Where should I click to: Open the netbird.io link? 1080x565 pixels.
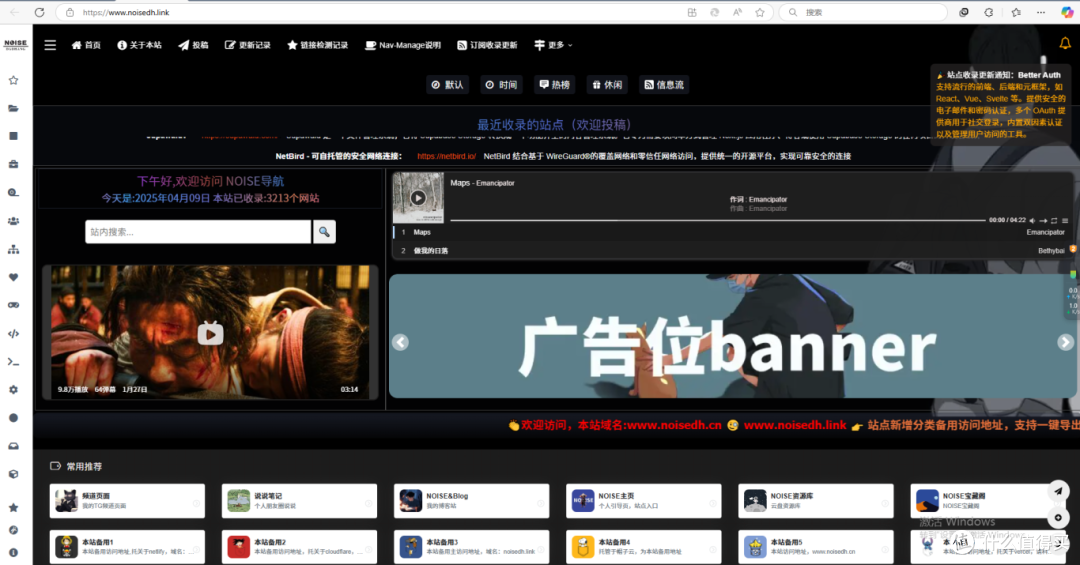pyautogui.click(x=446, y=156)
